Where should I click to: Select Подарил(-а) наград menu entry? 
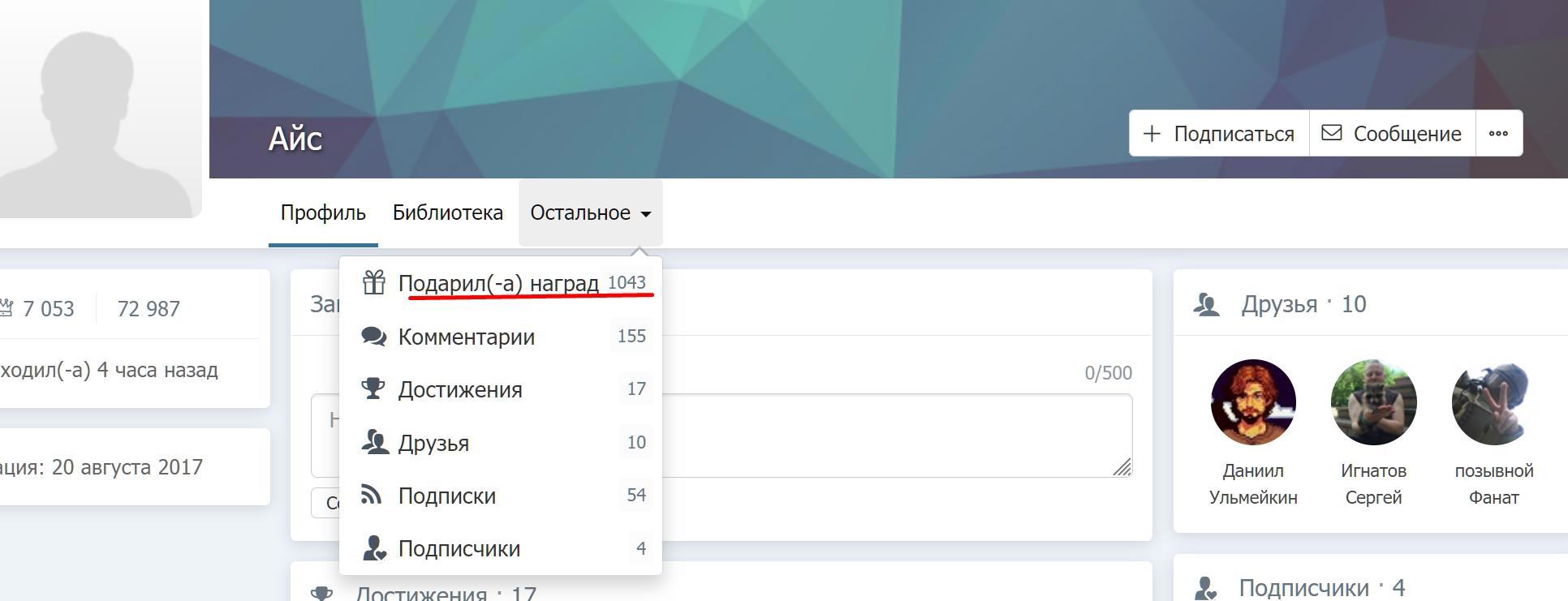(501, 283)
